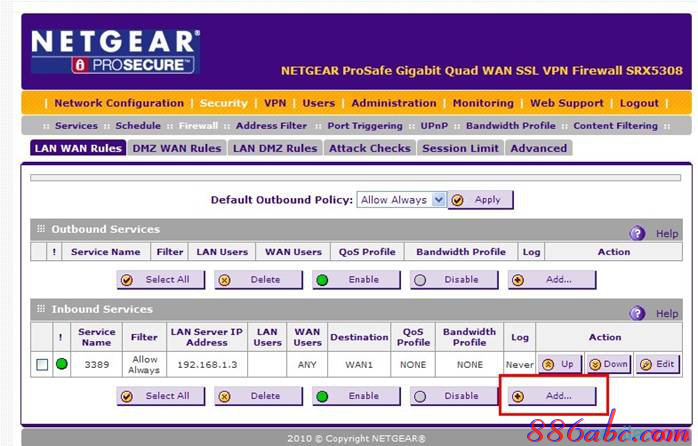Disable selected inbound services
Viewport: 698px width, 446px height.
point(454,396)
